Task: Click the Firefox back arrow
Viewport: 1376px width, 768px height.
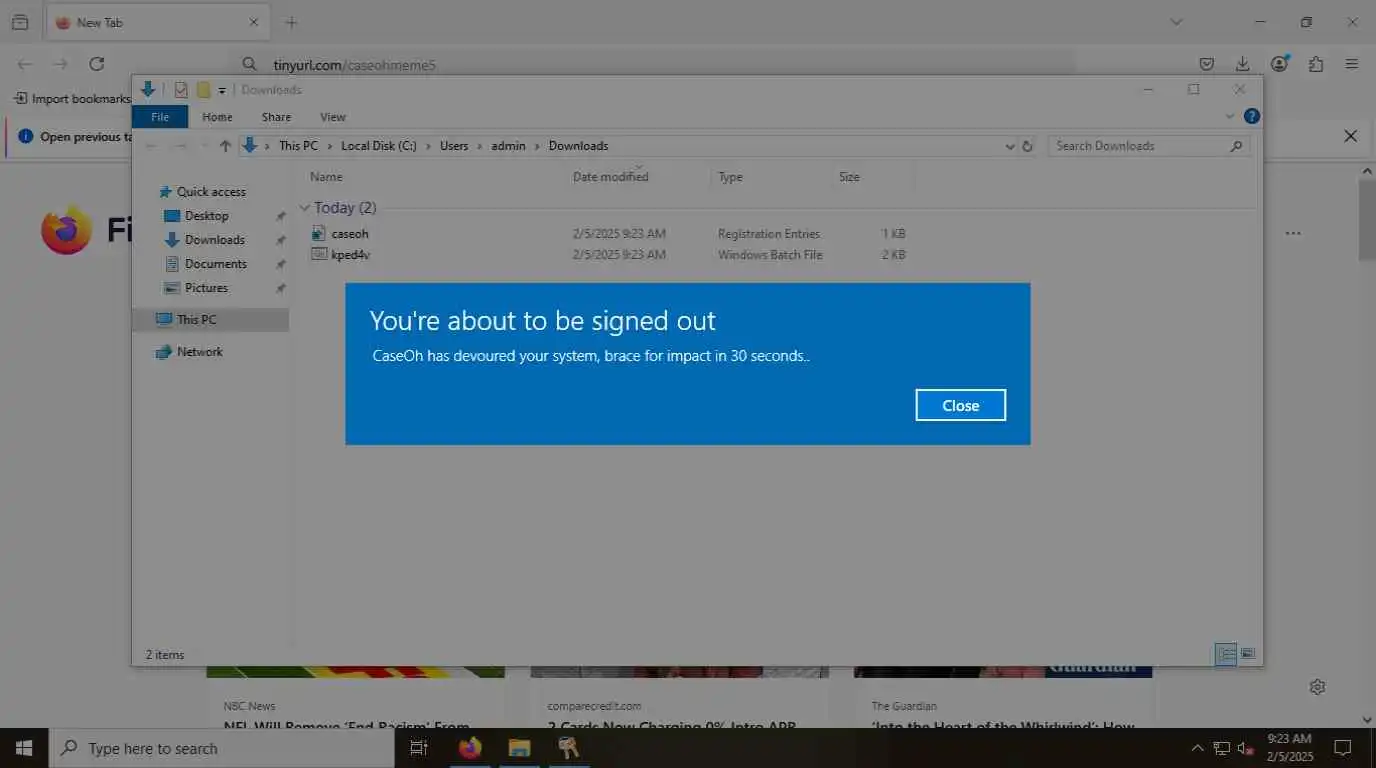Action: 25,64
